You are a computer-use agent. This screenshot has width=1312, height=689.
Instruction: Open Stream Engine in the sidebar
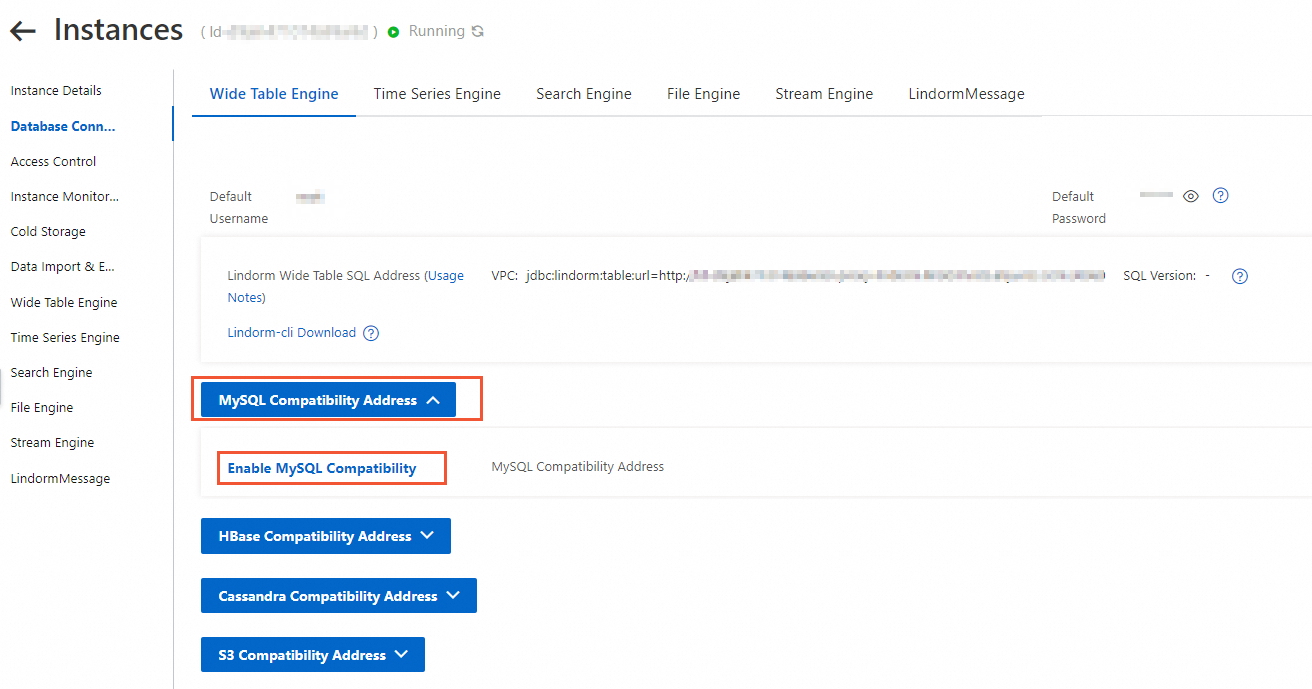pos(52,442)
